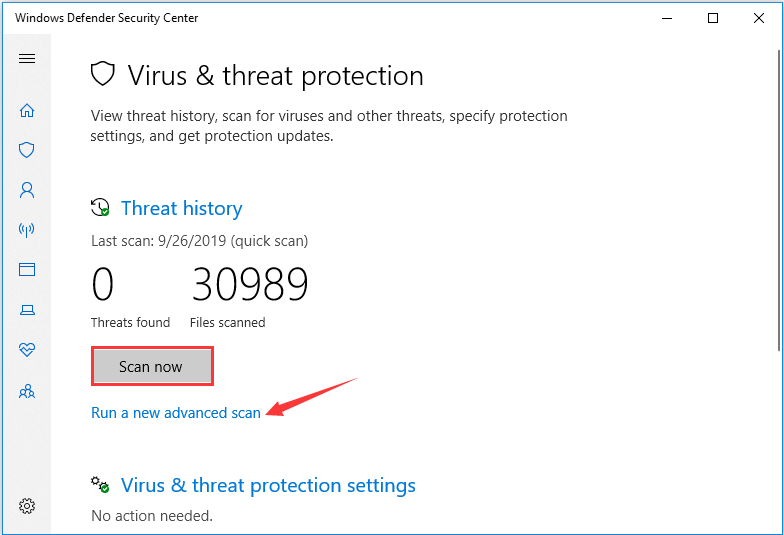Image resolution: width=784 pixels, height=535 pixels.
Task: Go to Home in sidebar
Action: (27, 110)
